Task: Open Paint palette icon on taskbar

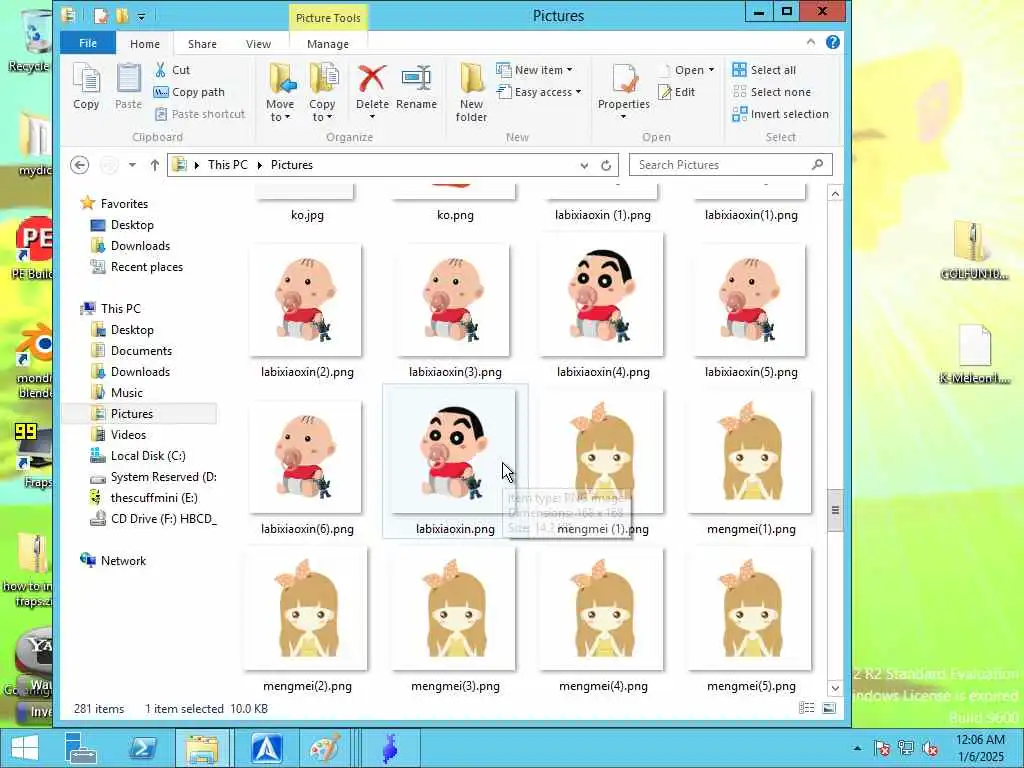Action: 325,748
